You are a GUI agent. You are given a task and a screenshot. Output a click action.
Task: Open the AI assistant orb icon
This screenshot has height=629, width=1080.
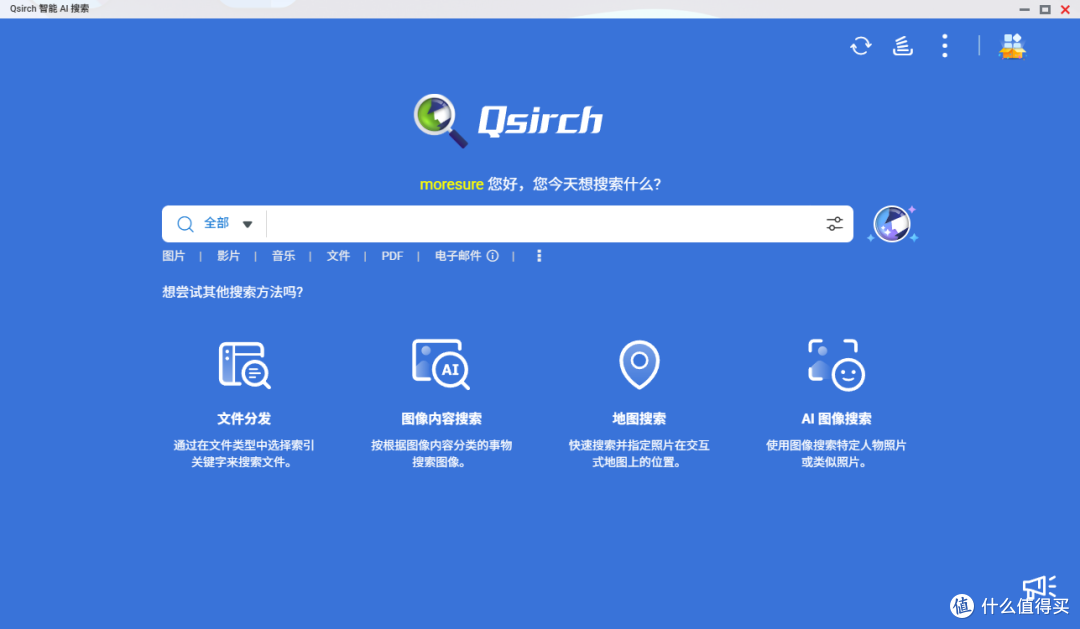893,224
